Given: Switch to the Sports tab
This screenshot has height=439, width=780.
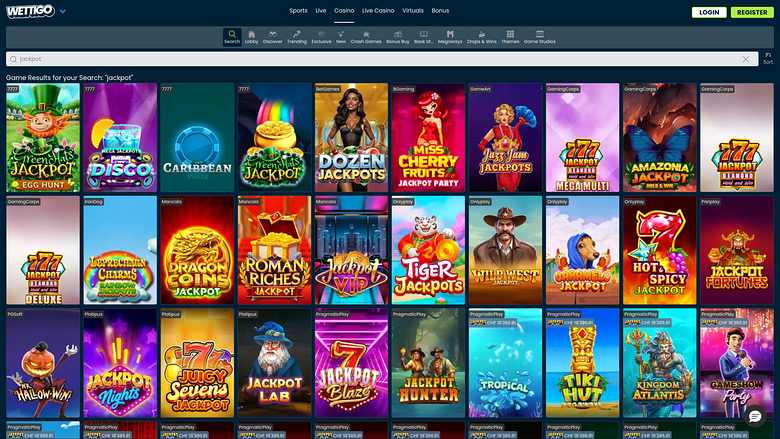Looking at the screenshot, I should click(298, 10).
